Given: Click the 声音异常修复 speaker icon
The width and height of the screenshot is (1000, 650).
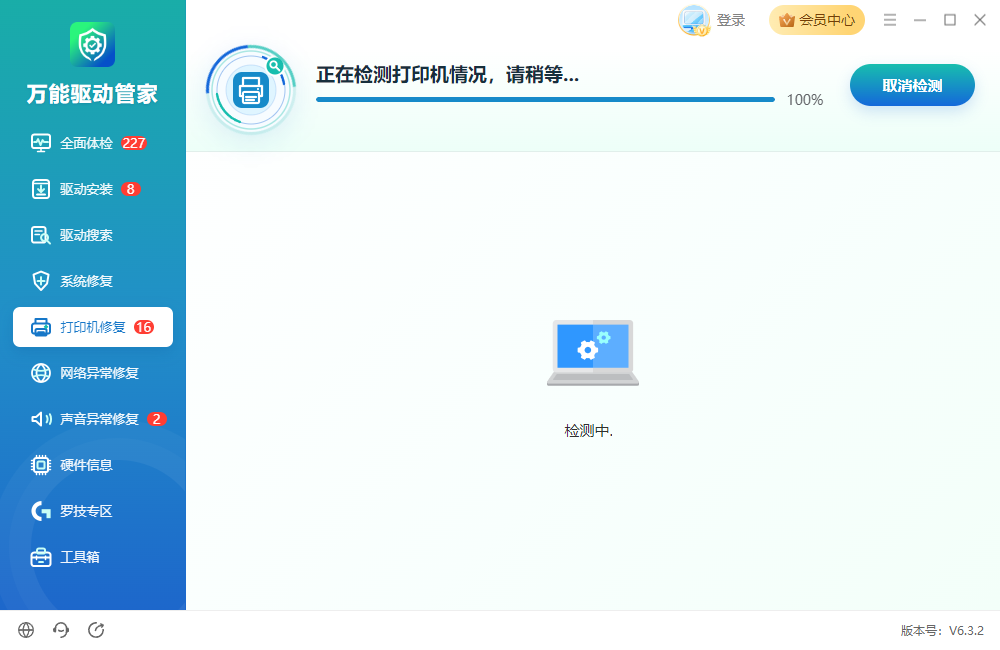Looking at the screenshot, I should [x=41, y=418].
